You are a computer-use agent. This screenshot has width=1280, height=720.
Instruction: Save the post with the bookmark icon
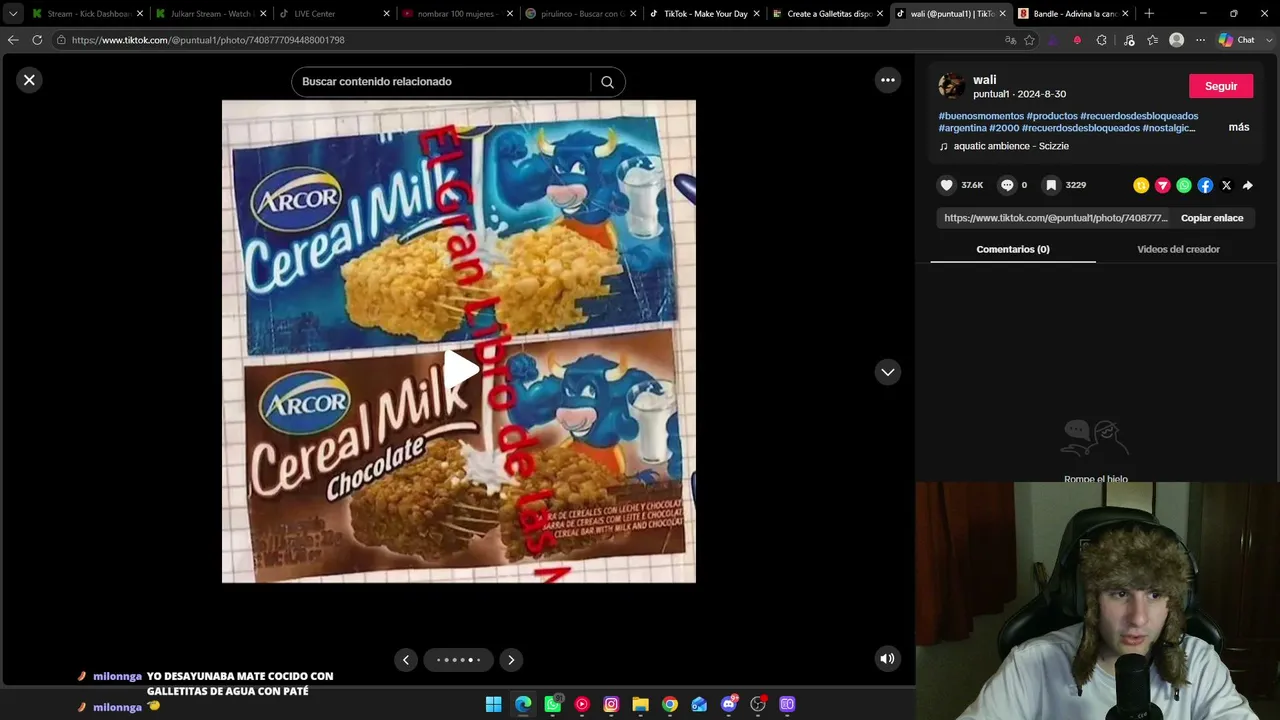(1051, 185)
